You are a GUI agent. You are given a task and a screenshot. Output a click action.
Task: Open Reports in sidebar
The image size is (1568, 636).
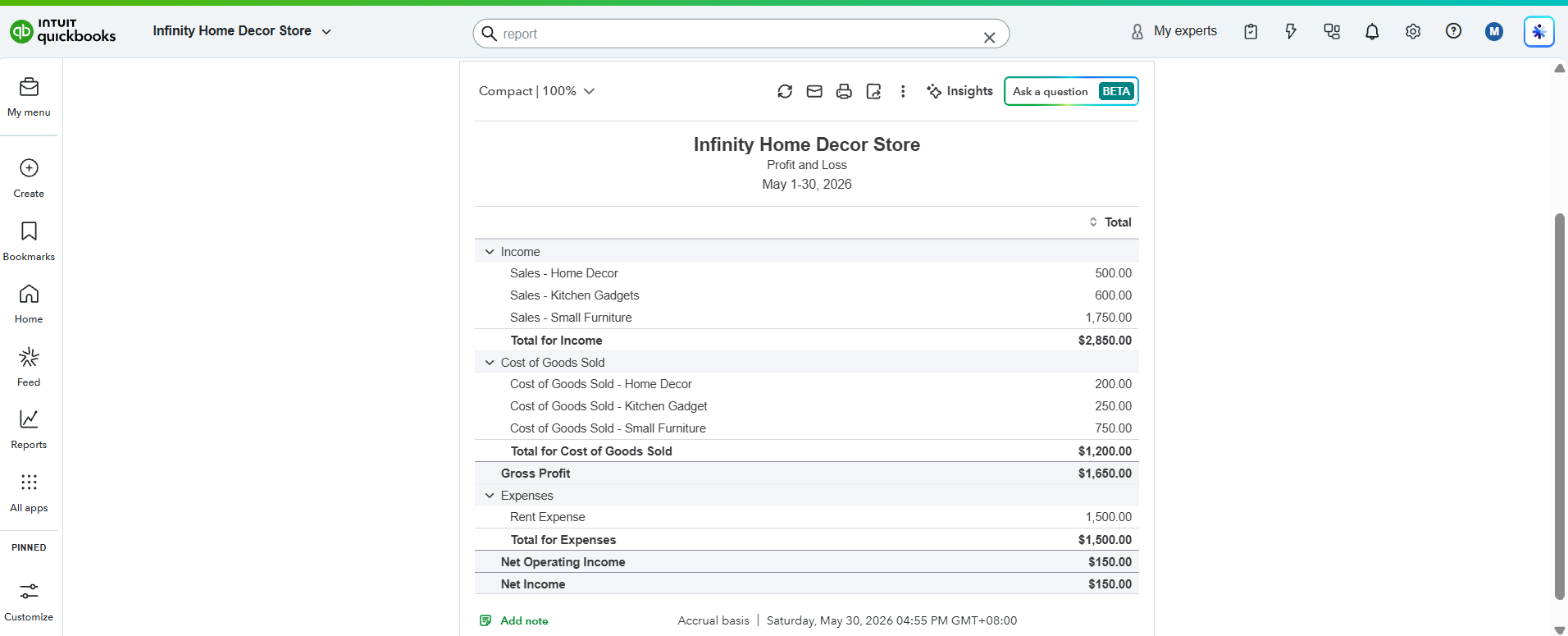tap(29, 429)
